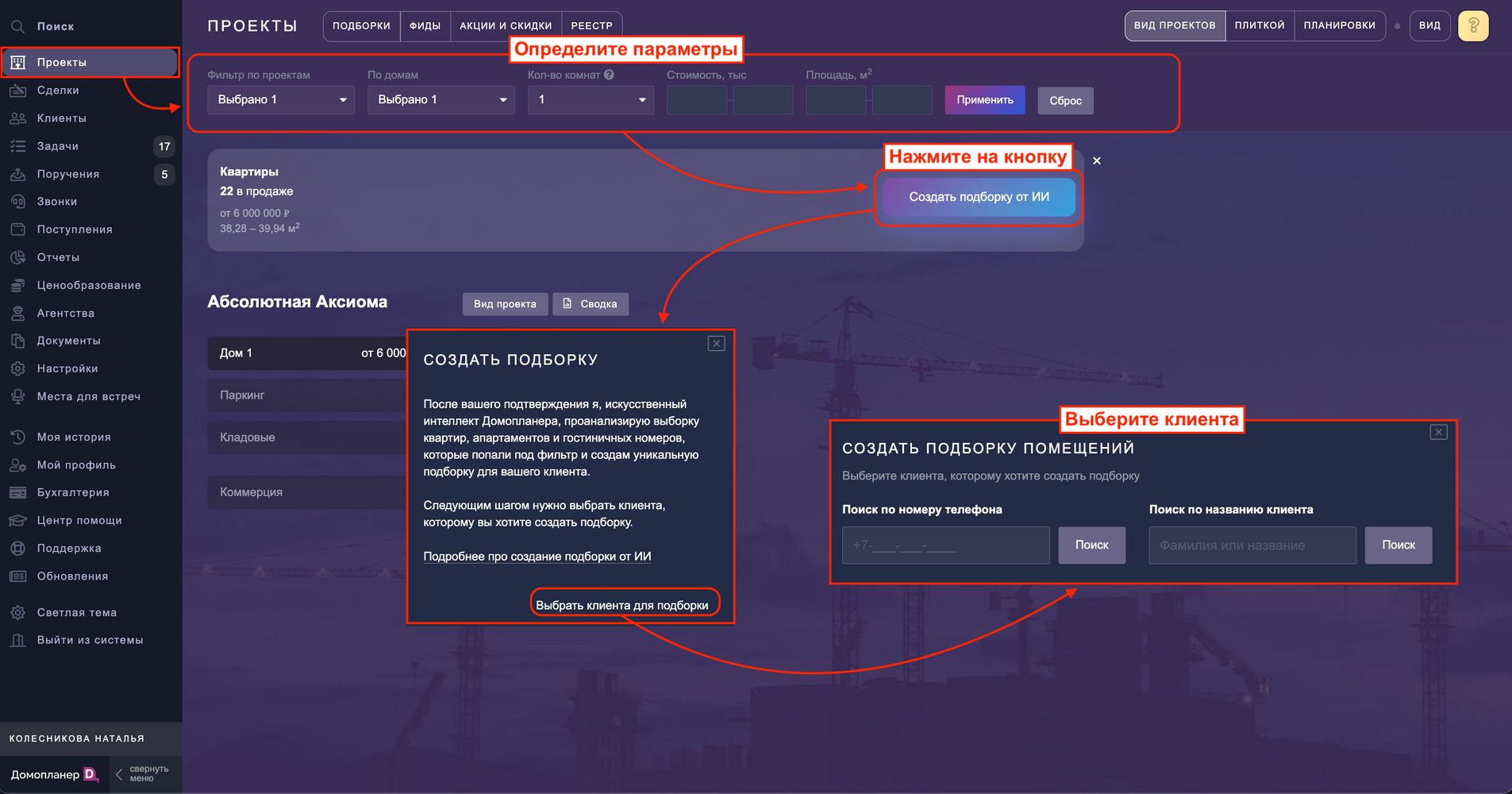Image resolution: width=1512 pixels, height=794 pixels.
Task: Click the Сброс button
Action: coord(1065,101)
